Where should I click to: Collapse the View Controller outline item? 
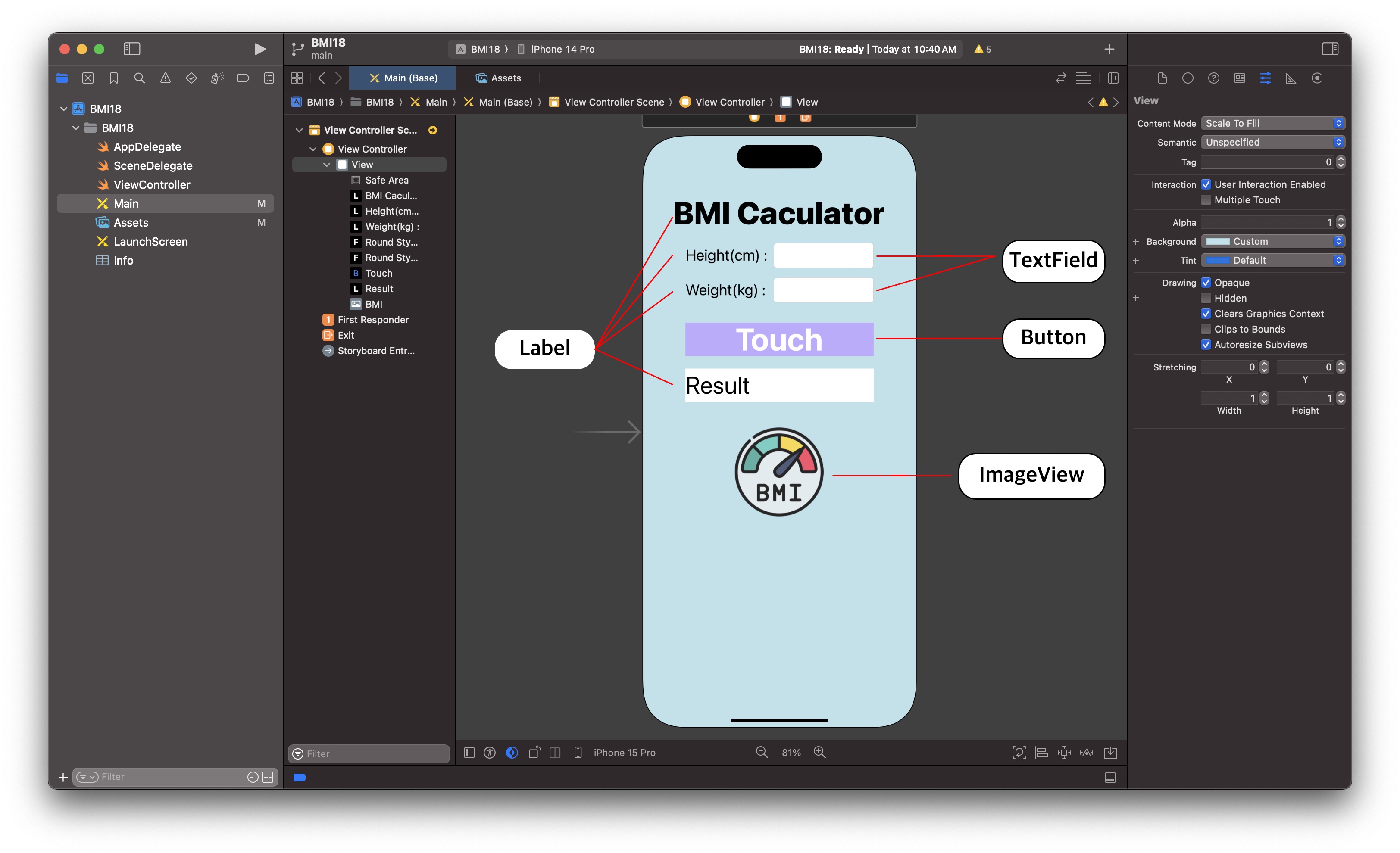point(313,149)
